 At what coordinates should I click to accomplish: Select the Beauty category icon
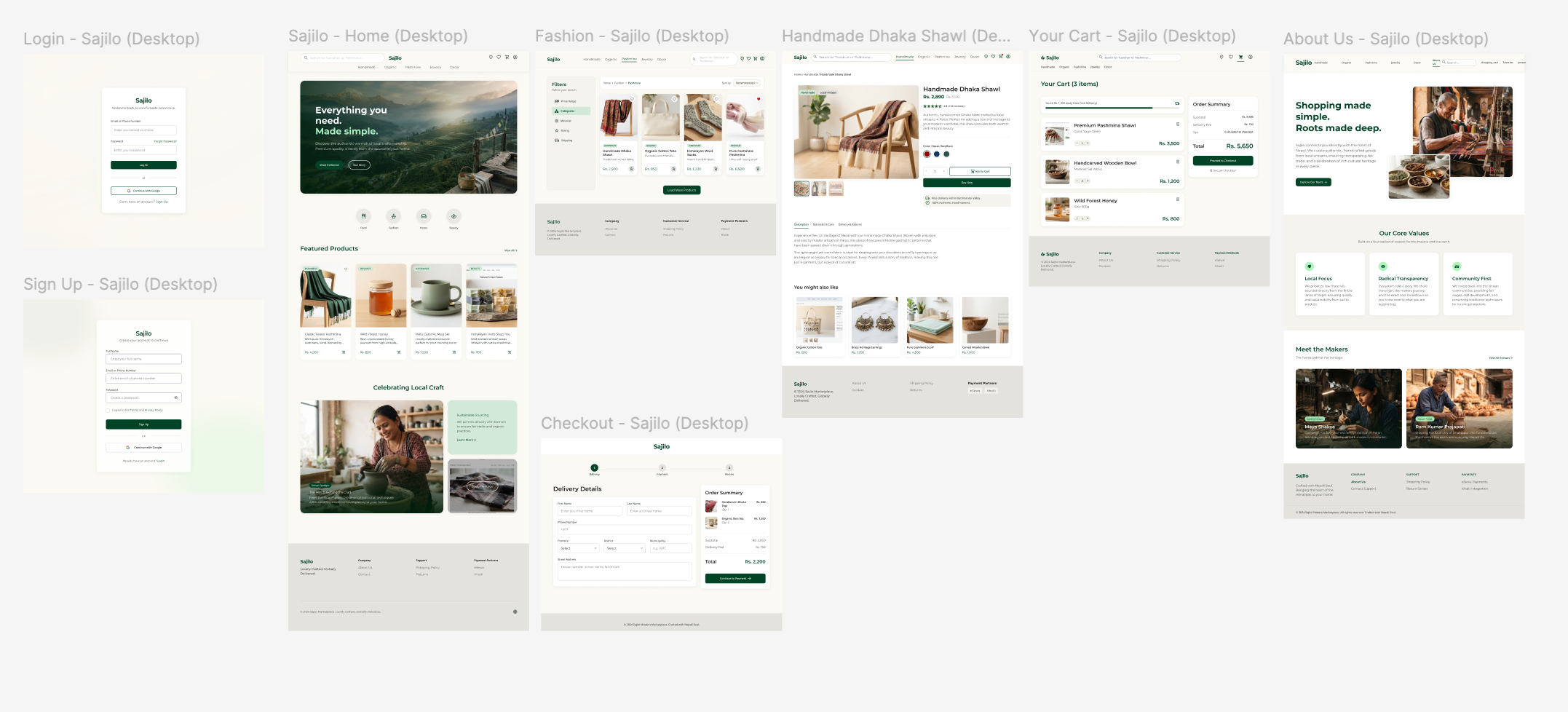coord(454,216)
